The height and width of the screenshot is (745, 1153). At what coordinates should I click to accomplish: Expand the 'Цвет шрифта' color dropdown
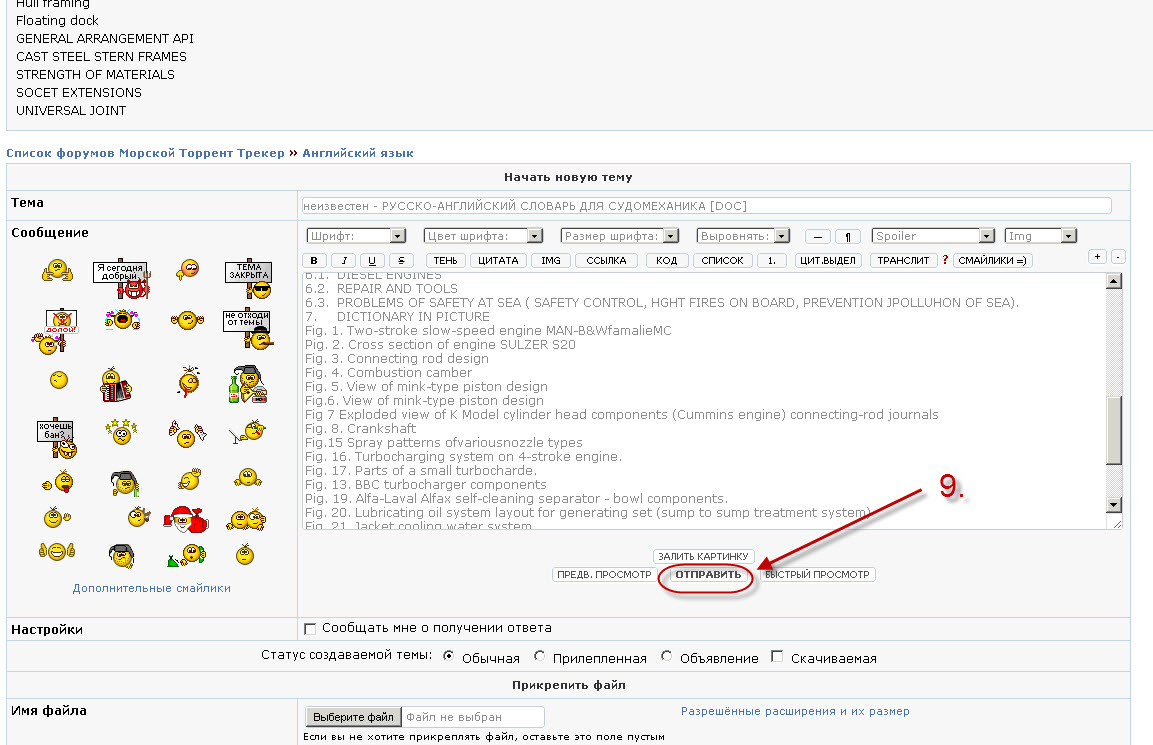click(483, 236)
